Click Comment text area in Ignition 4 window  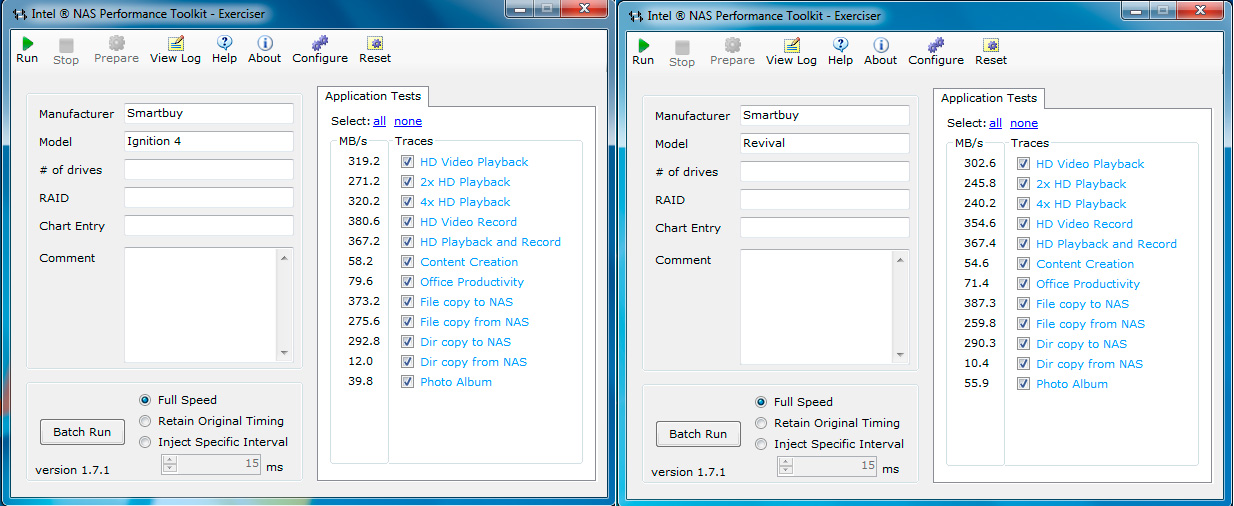pos(200,305)
